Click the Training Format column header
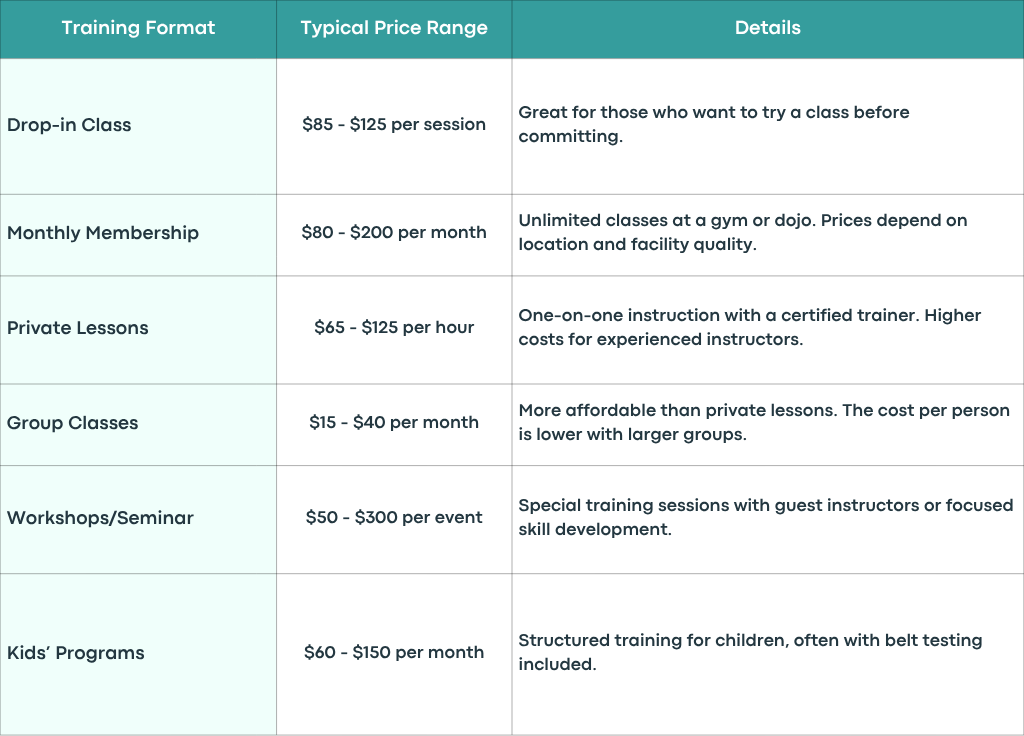The height and width of the screenshot is (736, 1024). pos(138,28)
